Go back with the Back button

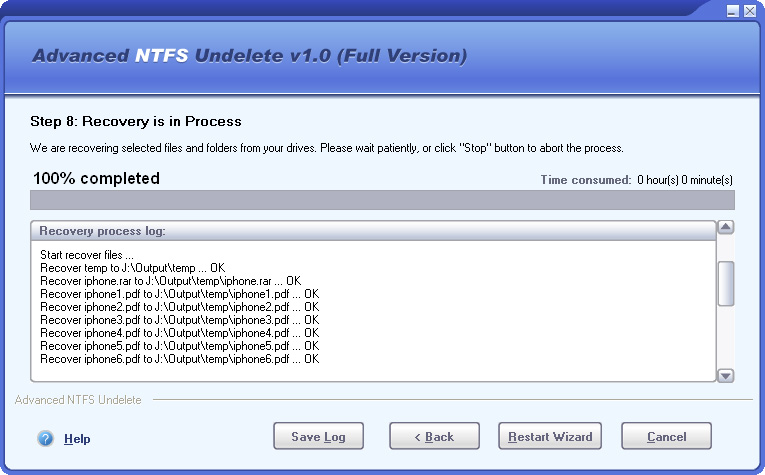point(435,436)
